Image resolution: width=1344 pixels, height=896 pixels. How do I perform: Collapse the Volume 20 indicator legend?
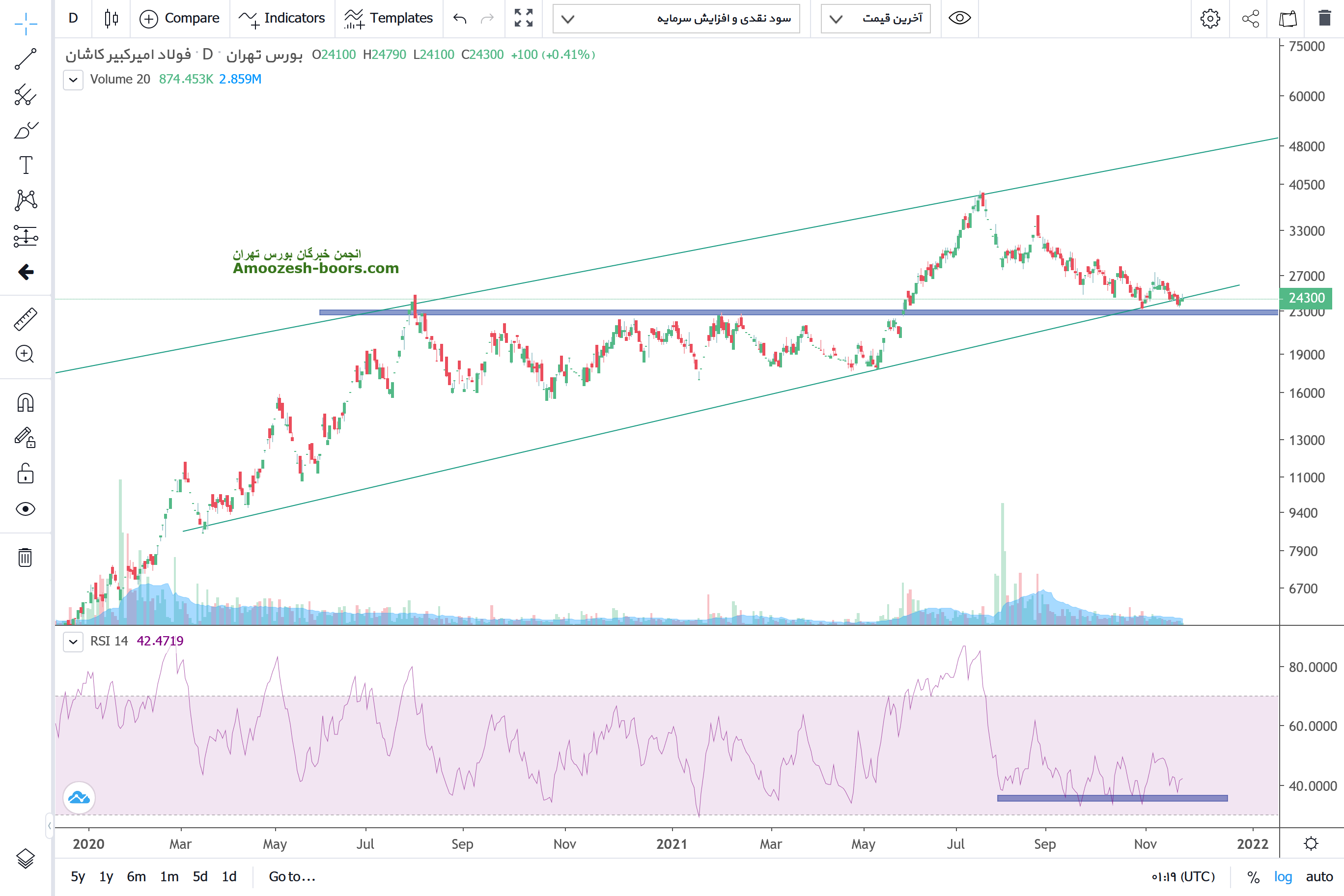pyautogui.click(x=73, y=80)
